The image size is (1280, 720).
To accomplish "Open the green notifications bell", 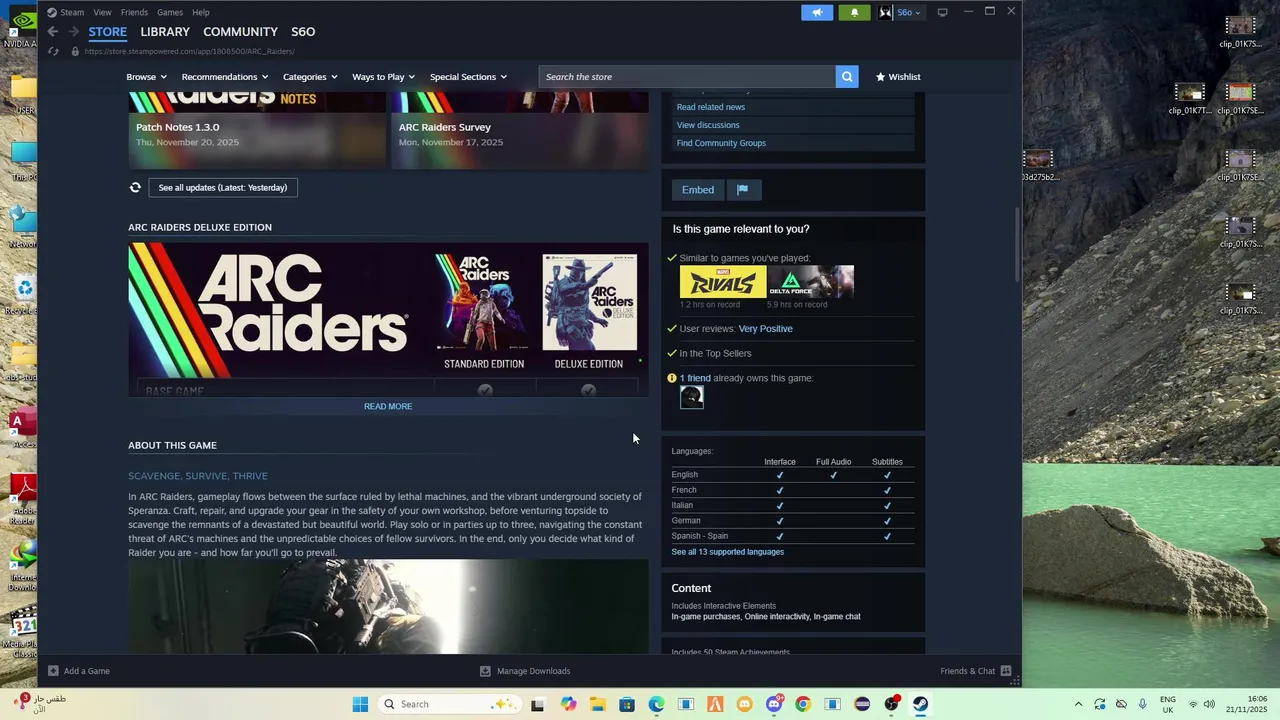I will point(854,12).
